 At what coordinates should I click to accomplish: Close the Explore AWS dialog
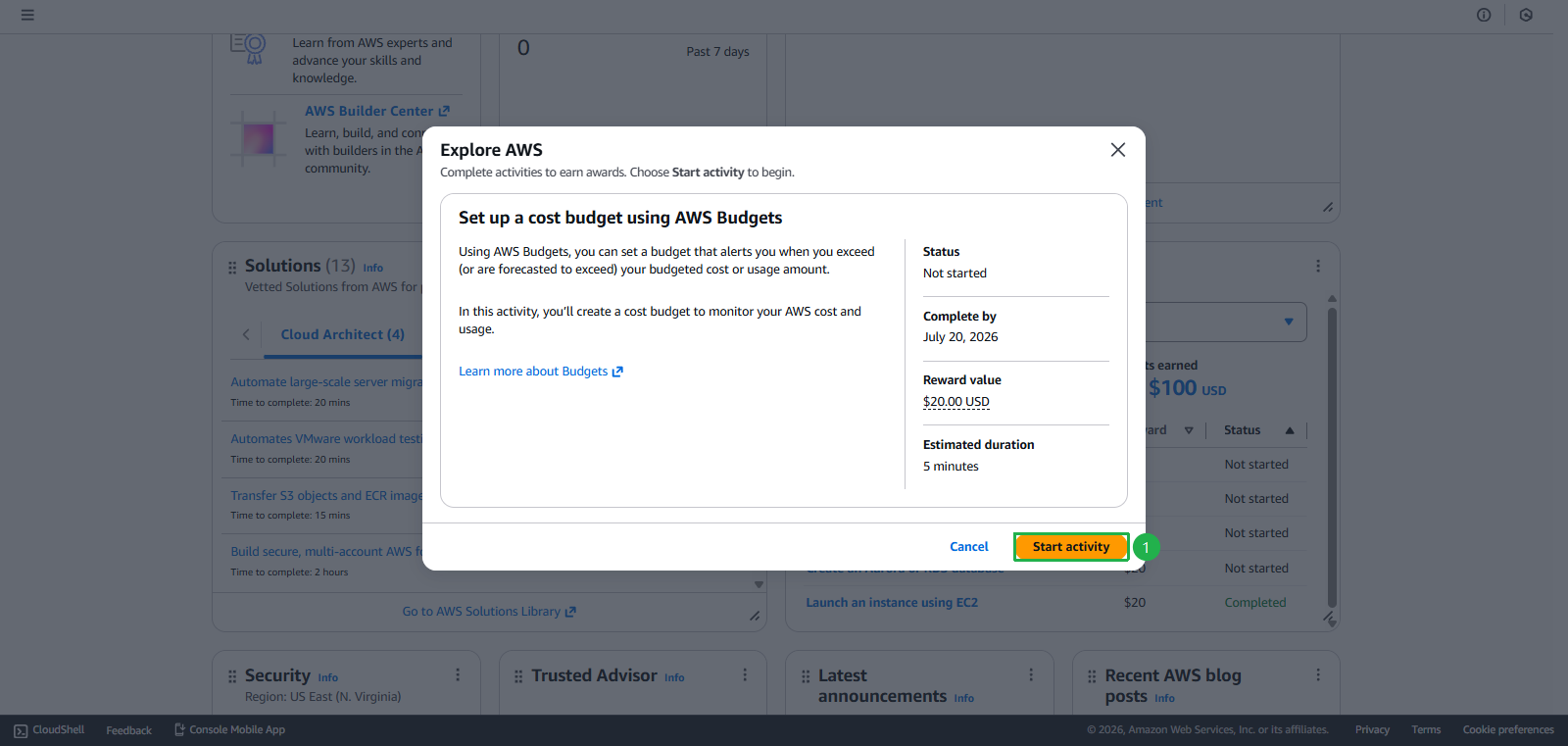(1117, 150)
